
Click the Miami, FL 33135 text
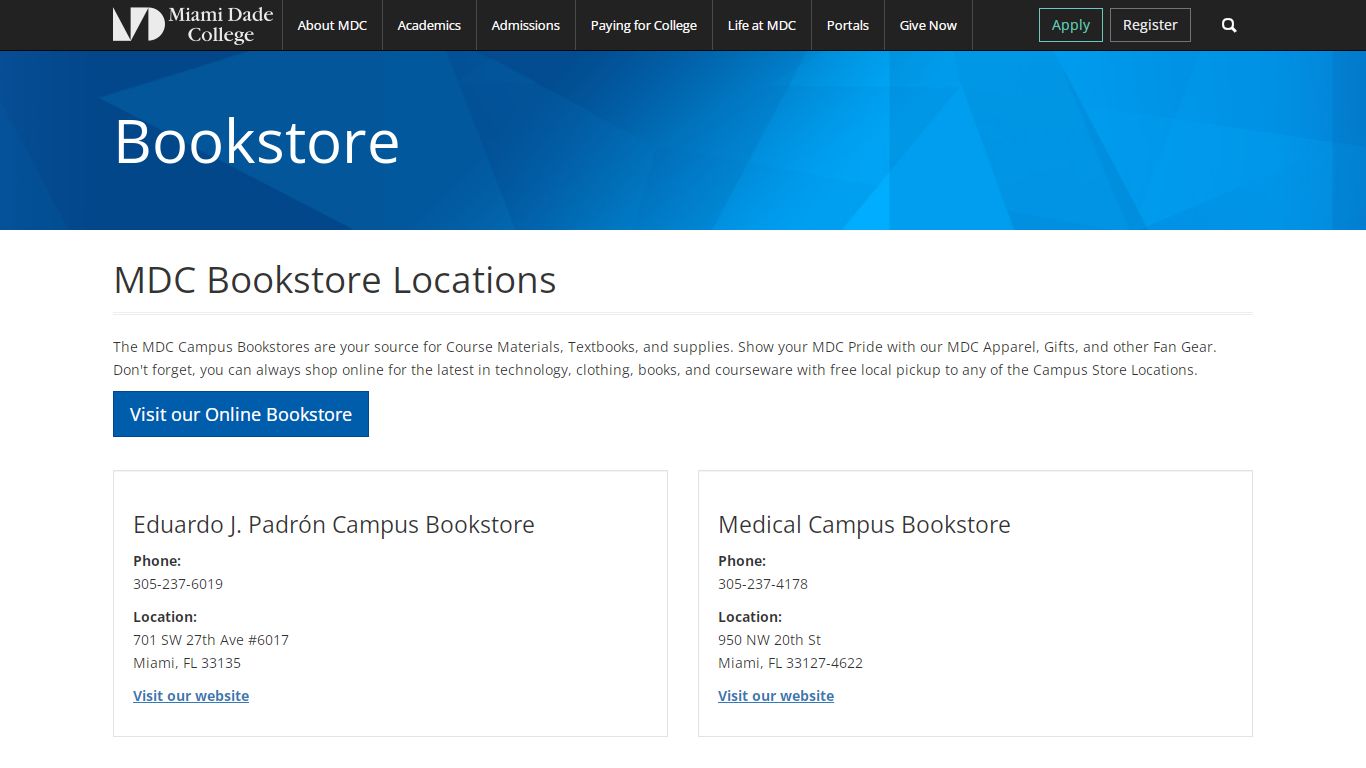(x=187, y=663)
